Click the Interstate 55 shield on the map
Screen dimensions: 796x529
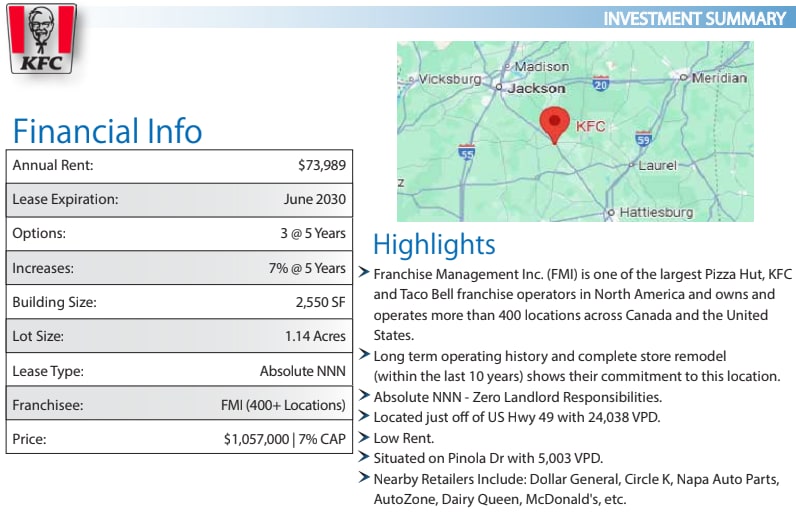(x=466, y=152)
